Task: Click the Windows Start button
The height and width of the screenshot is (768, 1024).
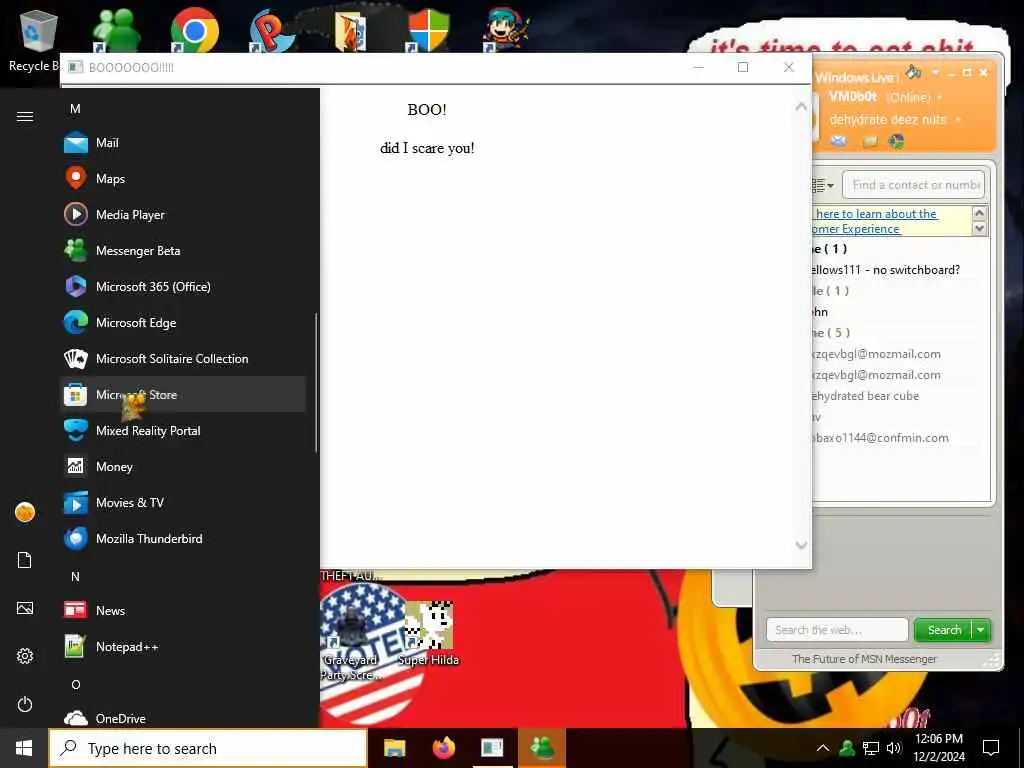Action: pyautogui.click(x=24, y=748)
